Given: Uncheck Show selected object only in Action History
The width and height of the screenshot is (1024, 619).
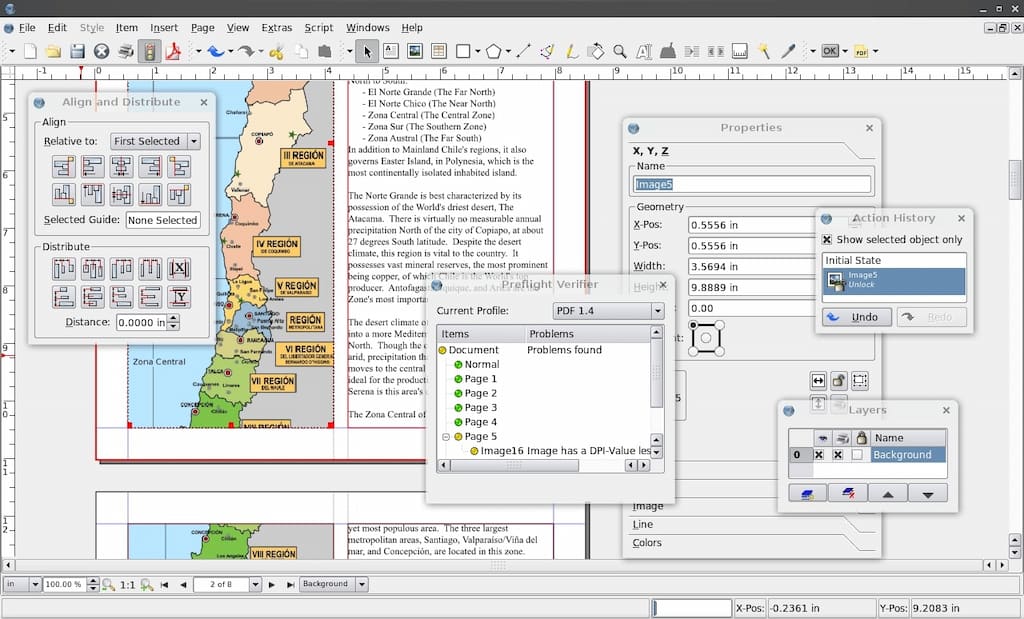Looking at the screenshot, I should tap(827, 238).
